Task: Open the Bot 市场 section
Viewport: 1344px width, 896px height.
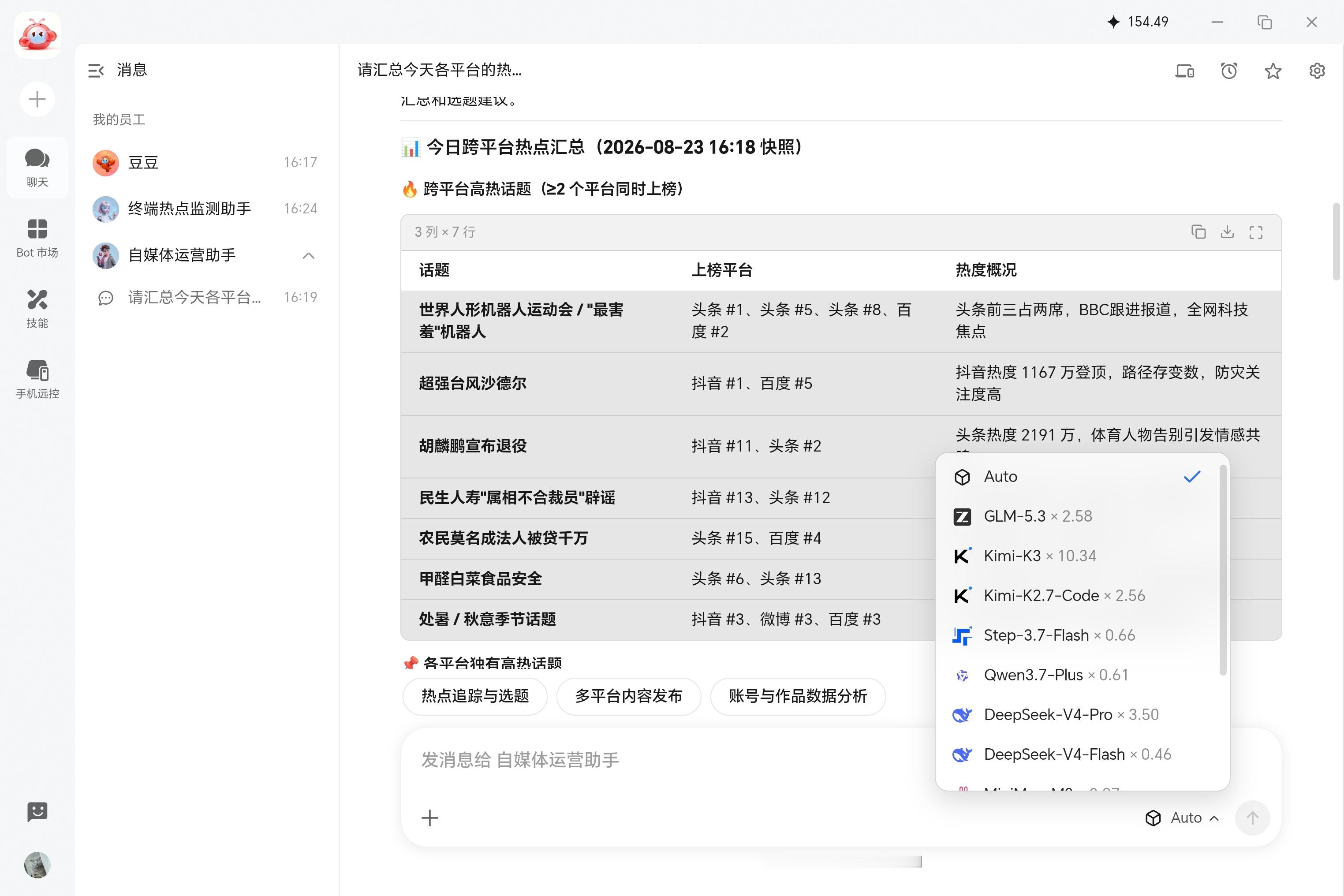Action: pyautogui.click(x=37, y=238)
